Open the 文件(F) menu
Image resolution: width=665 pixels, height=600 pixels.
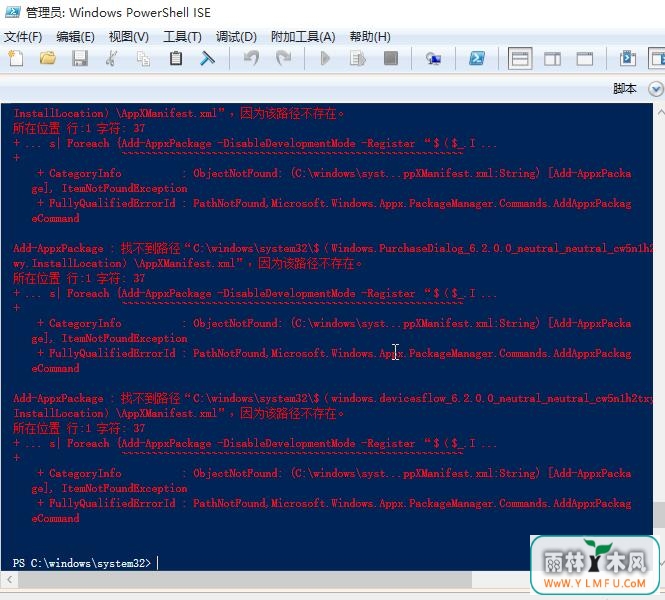pos(23,37)
